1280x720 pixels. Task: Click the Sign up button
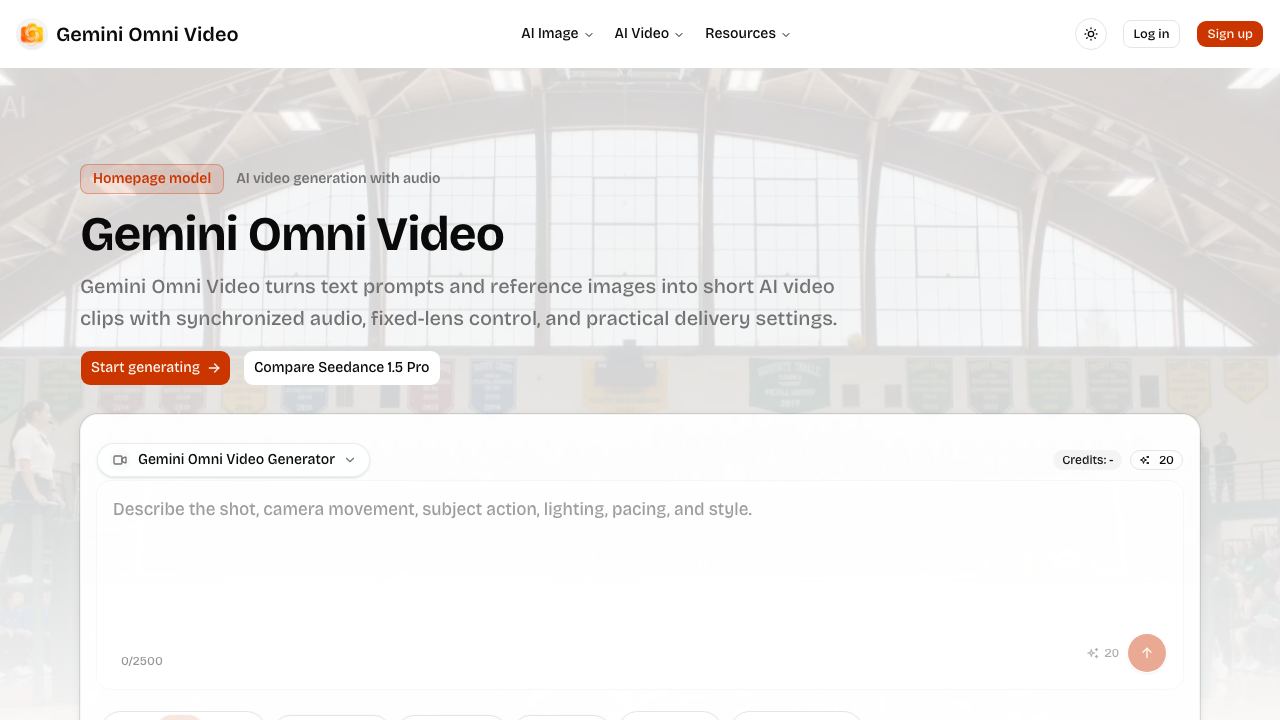coord(1230,34)
